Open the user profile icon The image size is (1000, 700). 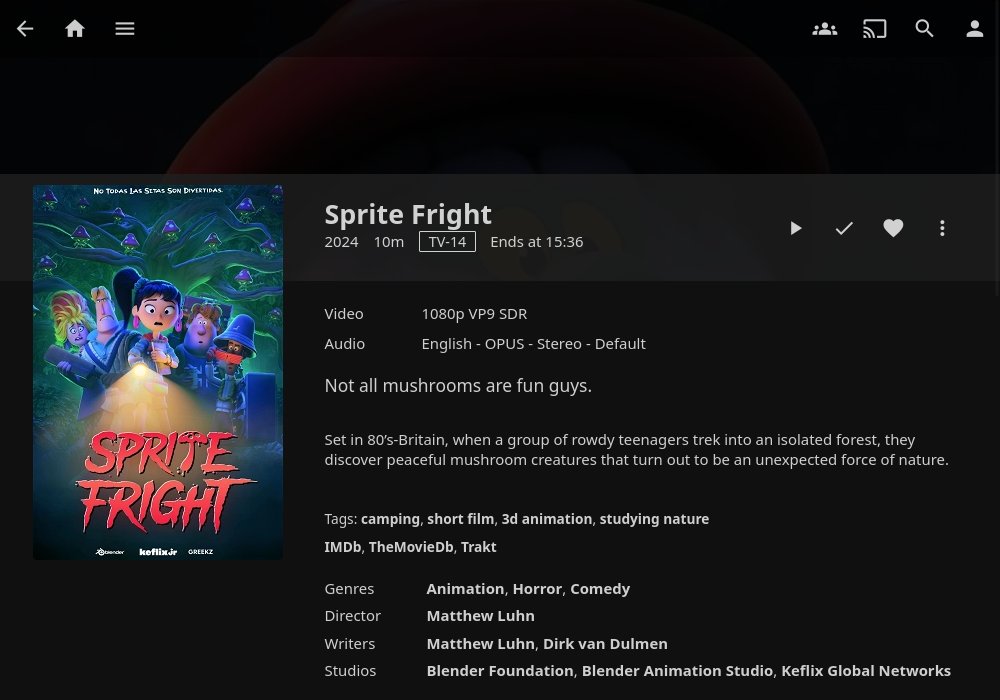(x=974, y=29)
